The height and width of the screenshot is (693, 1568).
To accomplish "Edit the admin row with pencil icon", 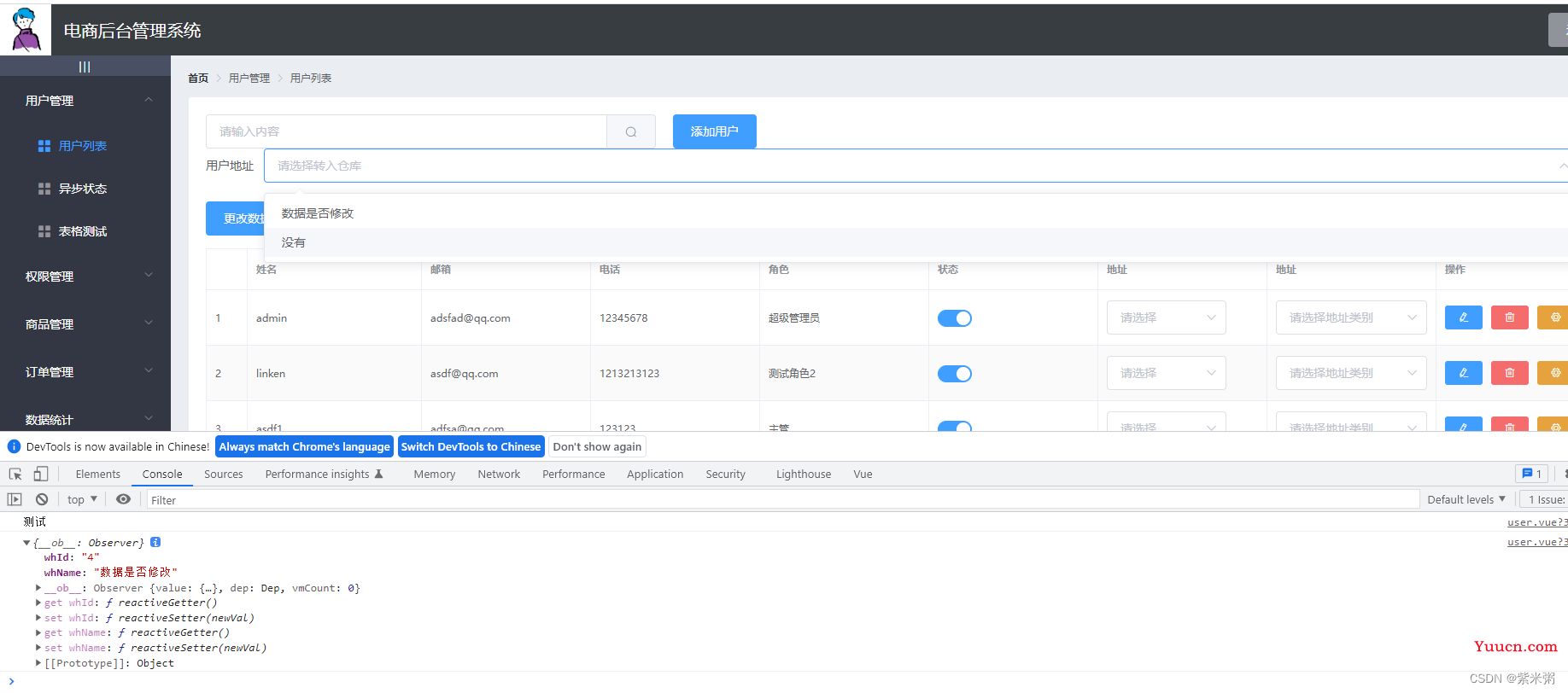I will [x=1463, y=317].
